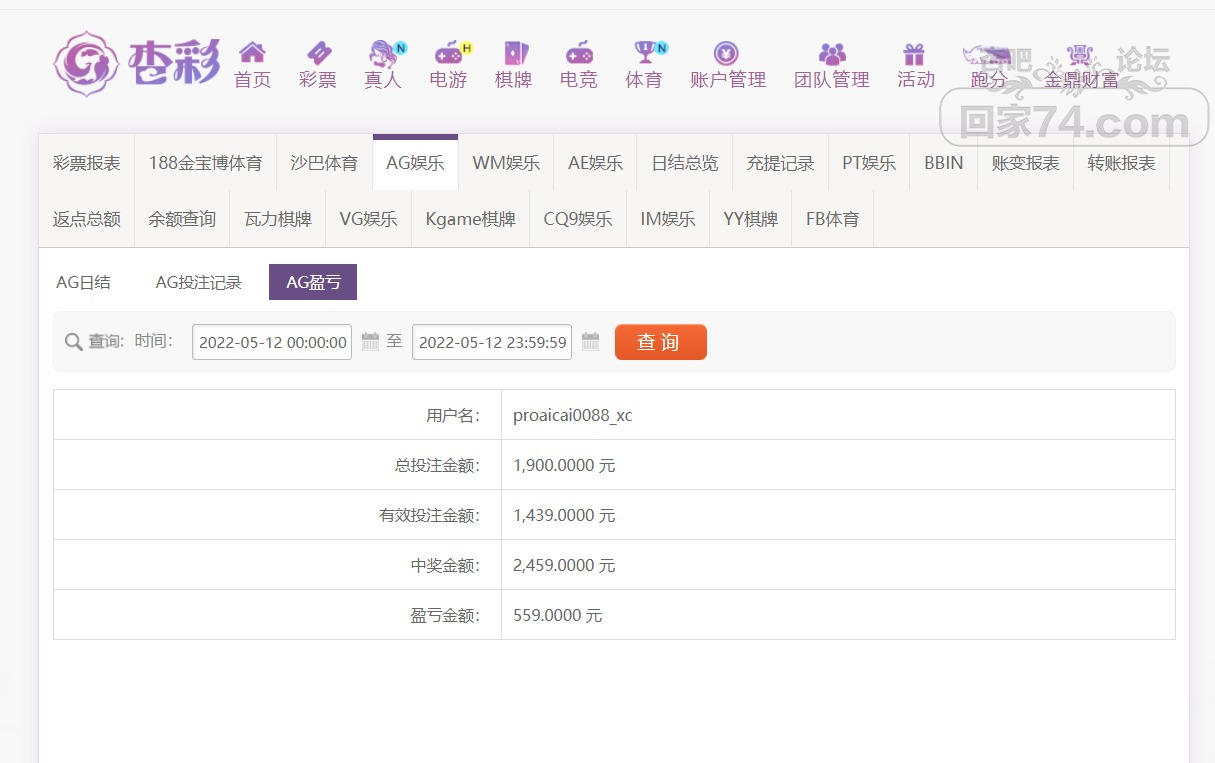This screenshot has height=763, width=1215.
Task: Open the 返点总额 tab
Action: click(87, 219)
